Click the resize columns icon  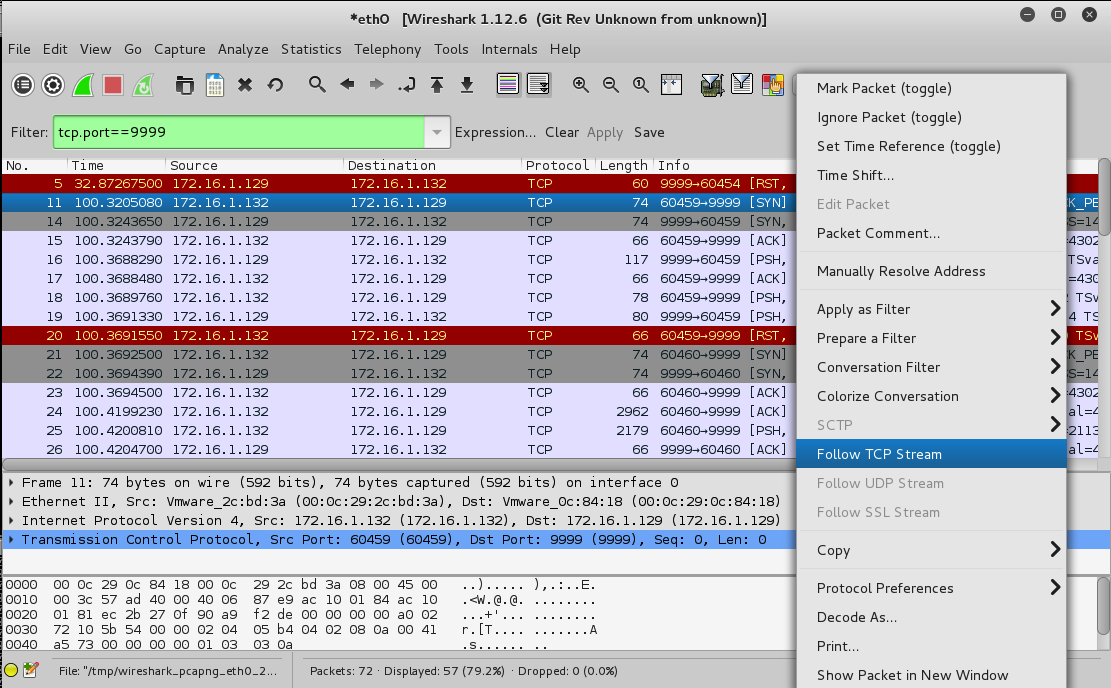[x=671, y=85]
